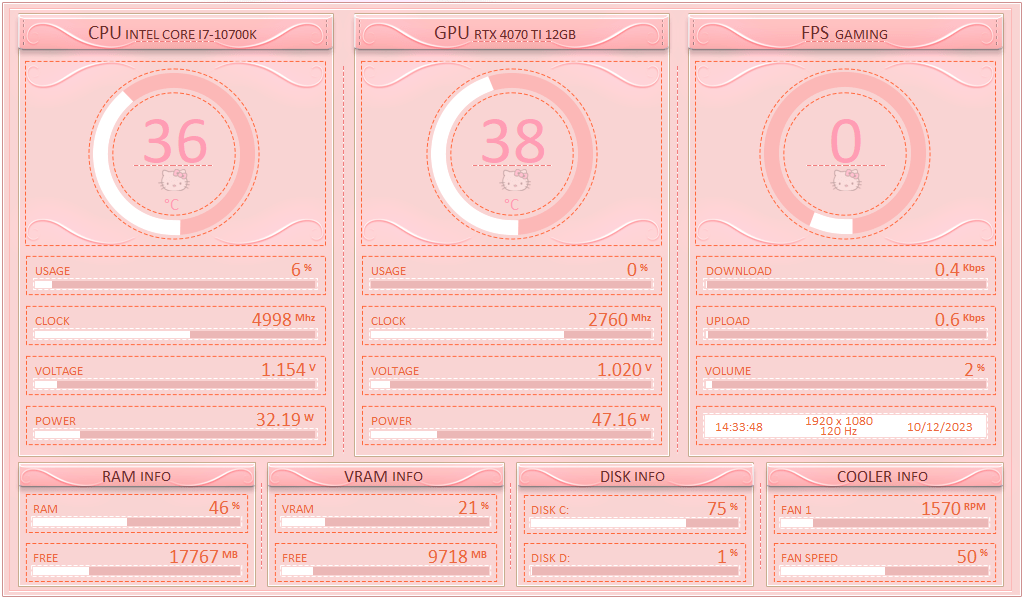1024x600 pixels.
Task: Click the 1920 x 1080 resolution text
Action: click(839, 421)
